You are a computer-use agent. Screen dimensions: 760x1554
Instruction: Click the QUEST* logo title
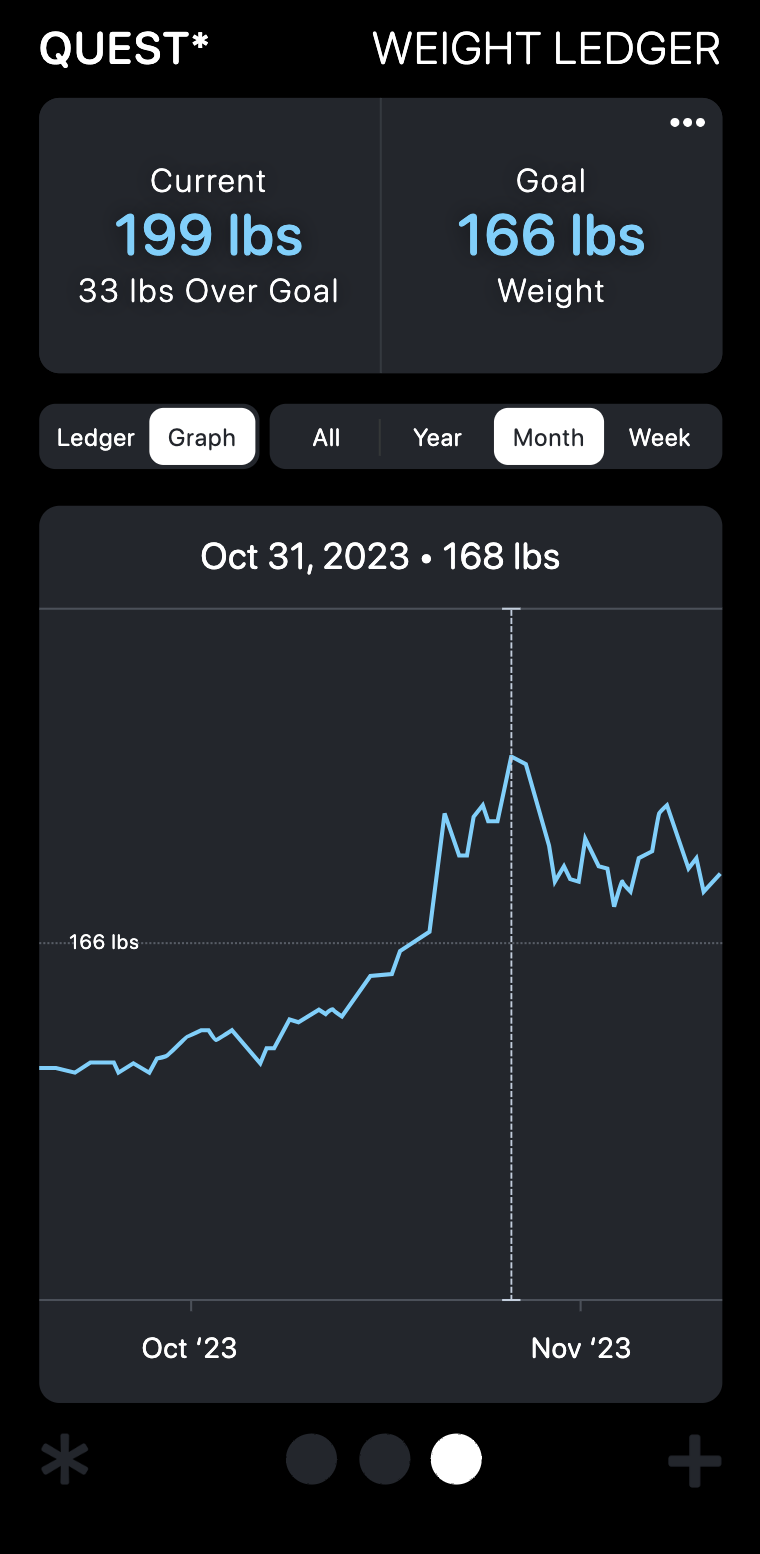(124, 49)
